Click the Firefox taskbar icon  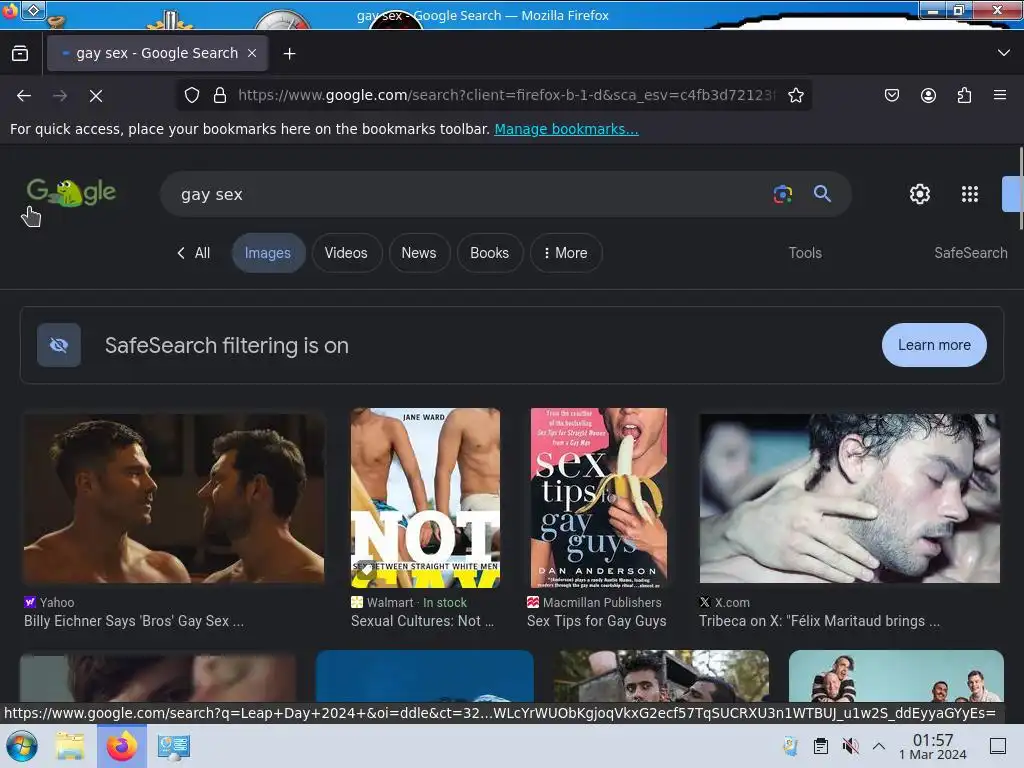coord(121,746)
